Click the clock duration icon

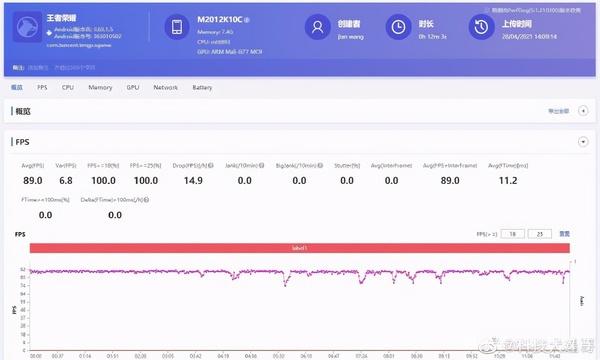click(x=398, y=27)
